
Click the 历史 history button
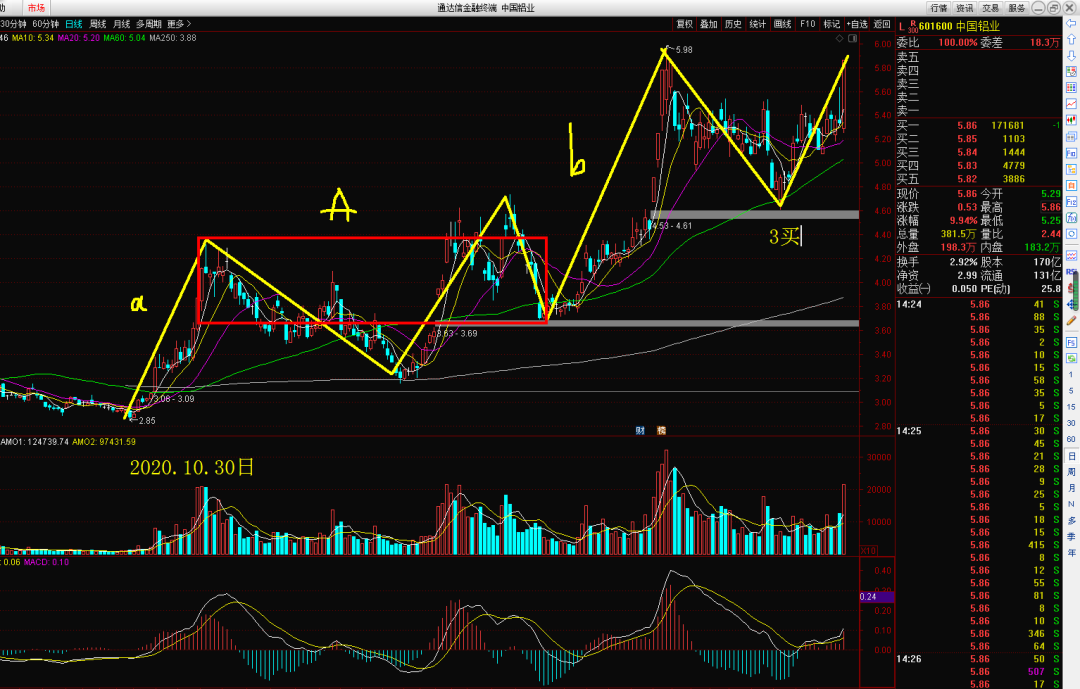(x=733, y=24)
